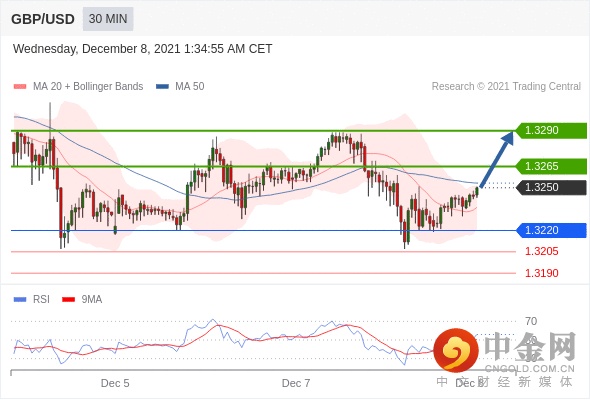Click the chart date and time text
Screen dimensions: 590x400
142,49
